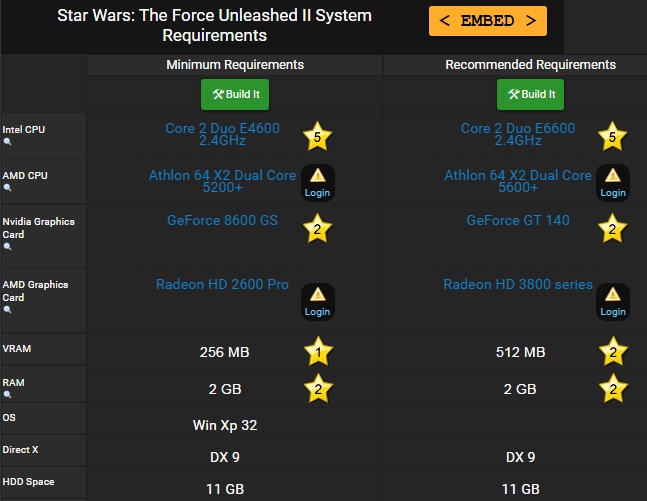Click star rating 1 beside 256 MB VRAM
647x501 pixels.
click(317, 352)
